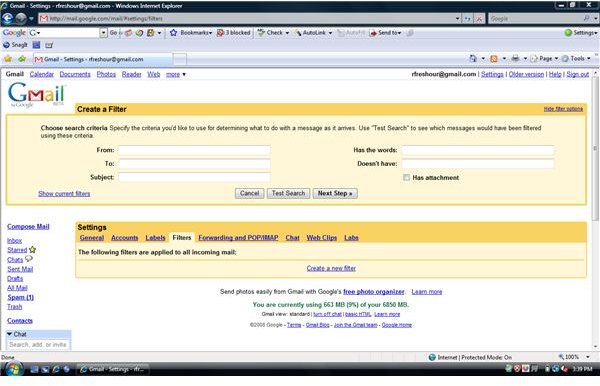Viewport: 600px width, 386px height.
Task: Open the new blank tab button
Action: click(180, 59)
